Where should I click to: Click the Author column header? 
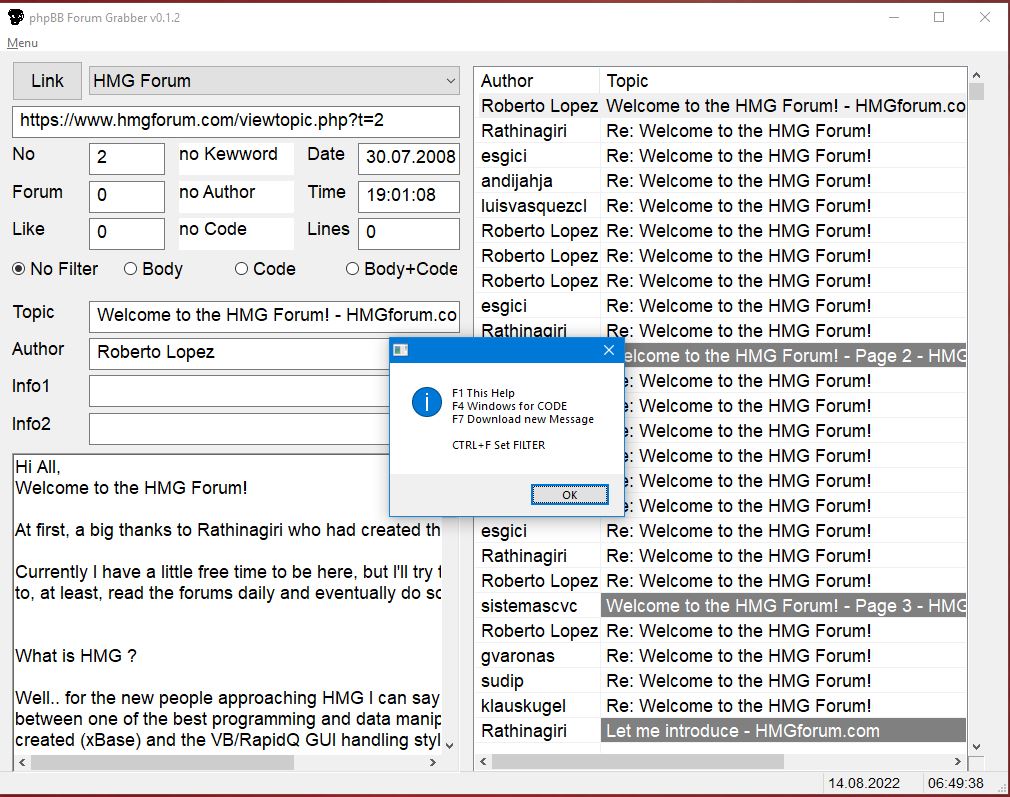538,81
